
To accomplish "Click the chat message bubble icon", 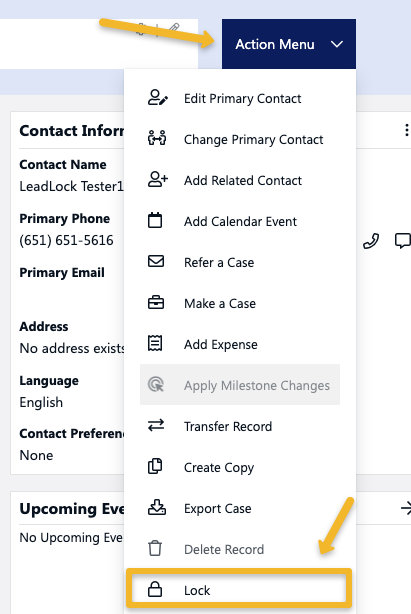I will (x=403, y=240).
